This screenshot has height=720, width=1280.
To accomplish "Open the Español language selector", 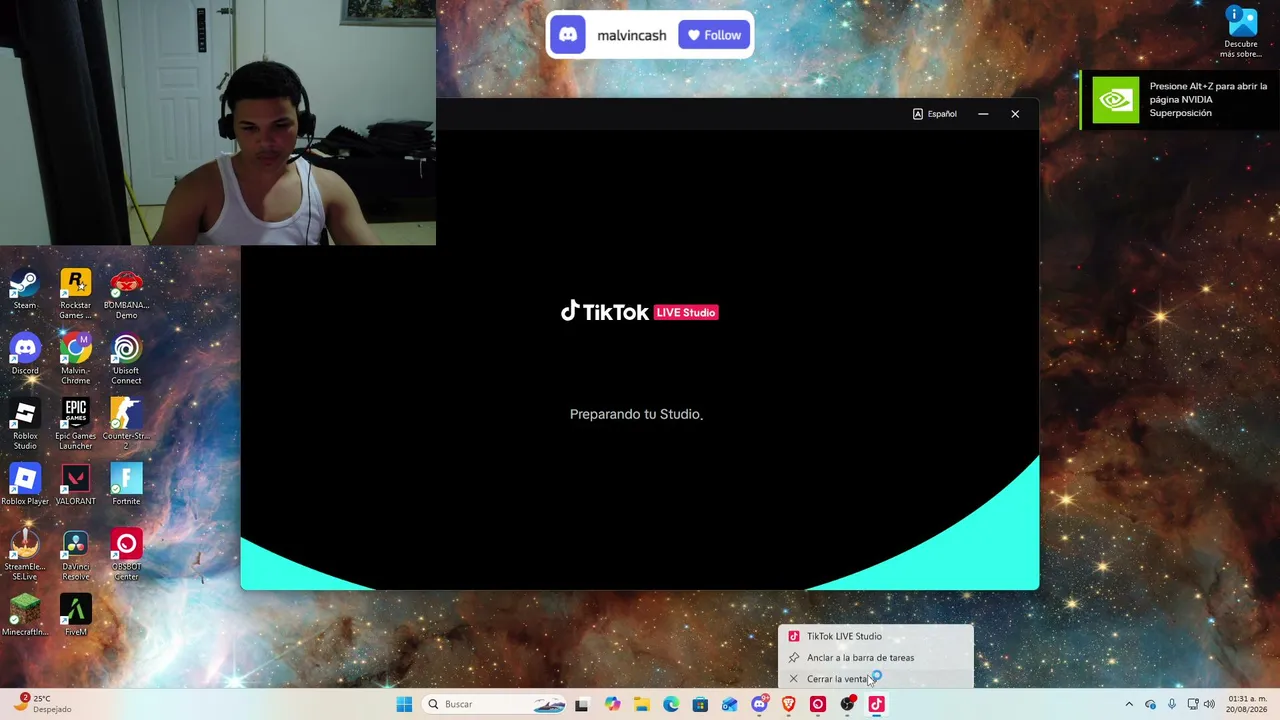I will click(x=935, y=114).
